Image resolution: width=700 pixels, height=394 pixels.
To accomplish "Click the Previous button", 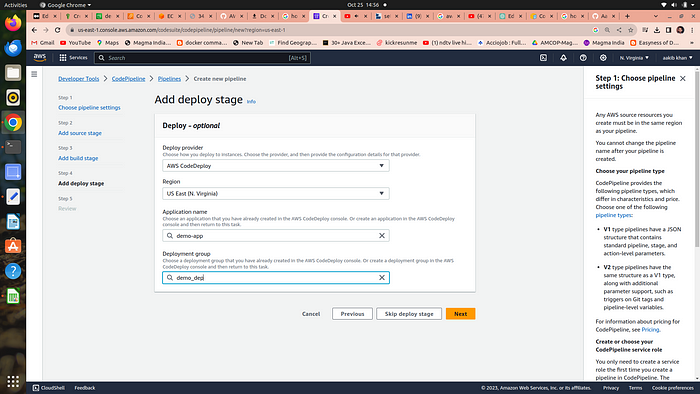I will 352,314.
